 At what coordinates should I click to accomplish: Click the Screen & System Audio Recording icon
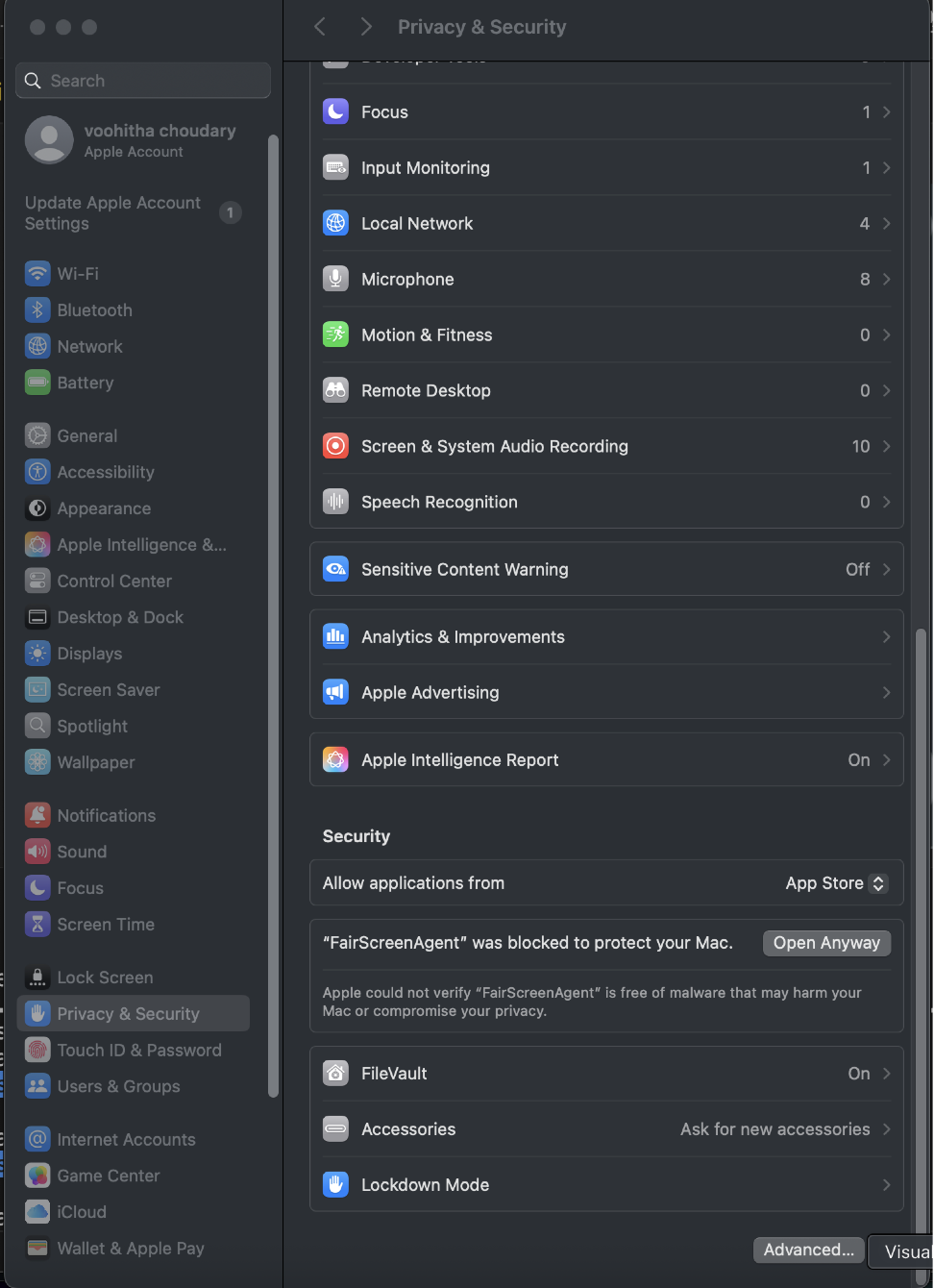point(335,446)
